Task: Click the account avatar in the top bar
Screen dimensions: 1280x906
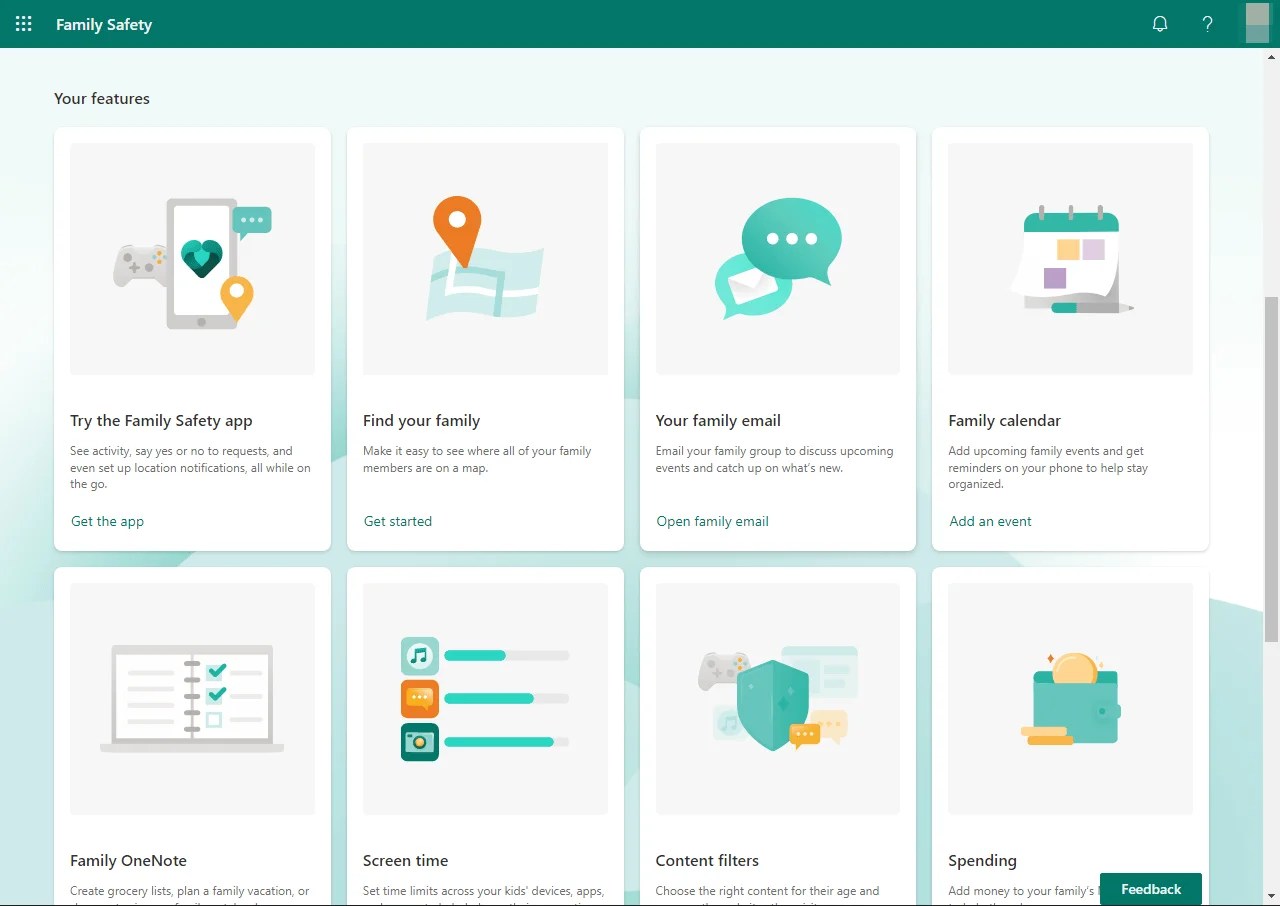Action: (1256, 23)
